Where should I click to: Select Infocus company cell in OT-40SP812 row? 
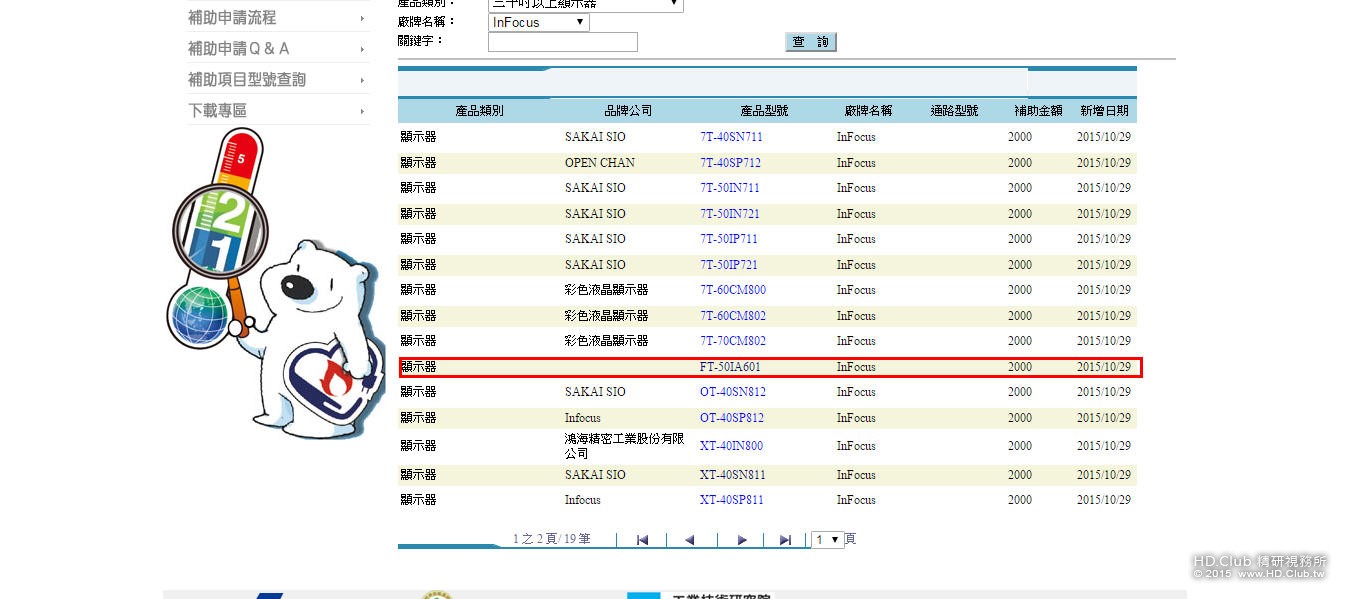[583, 418]
